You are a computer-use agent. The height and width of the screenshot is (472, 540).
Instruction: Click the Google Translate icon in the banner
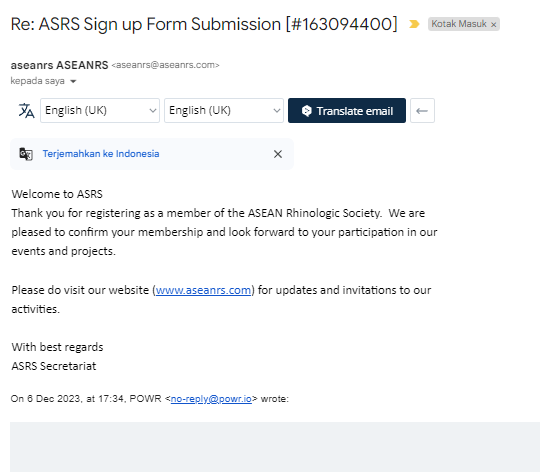(x=26, y=154)
